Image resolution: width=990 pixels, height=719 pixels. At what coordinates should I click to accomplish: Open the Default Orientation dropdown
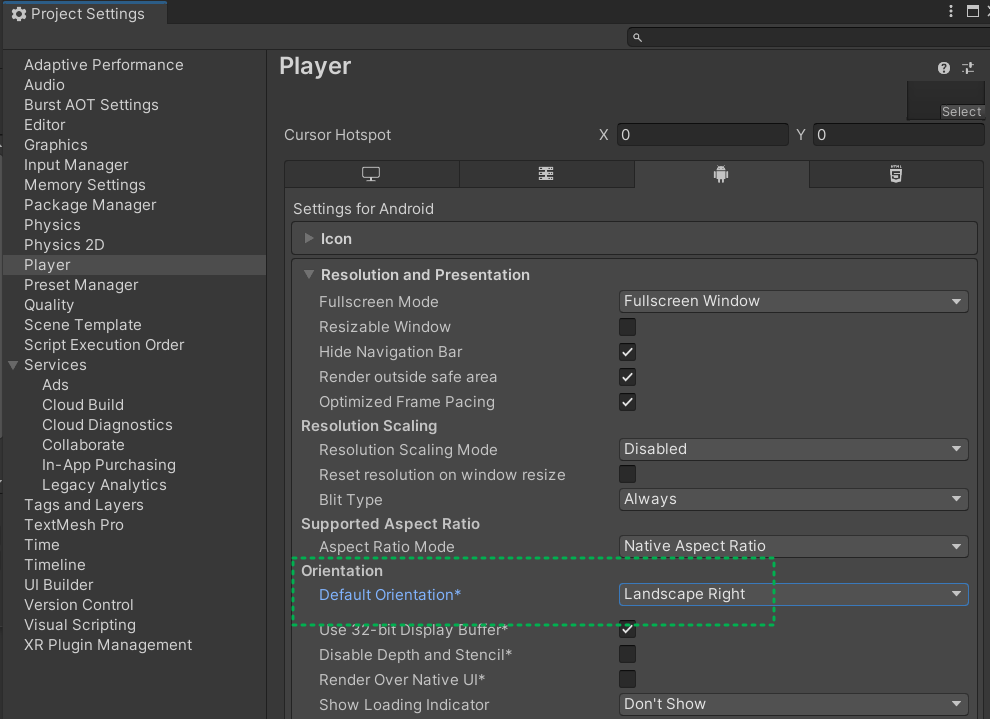[x=794, y=594]
